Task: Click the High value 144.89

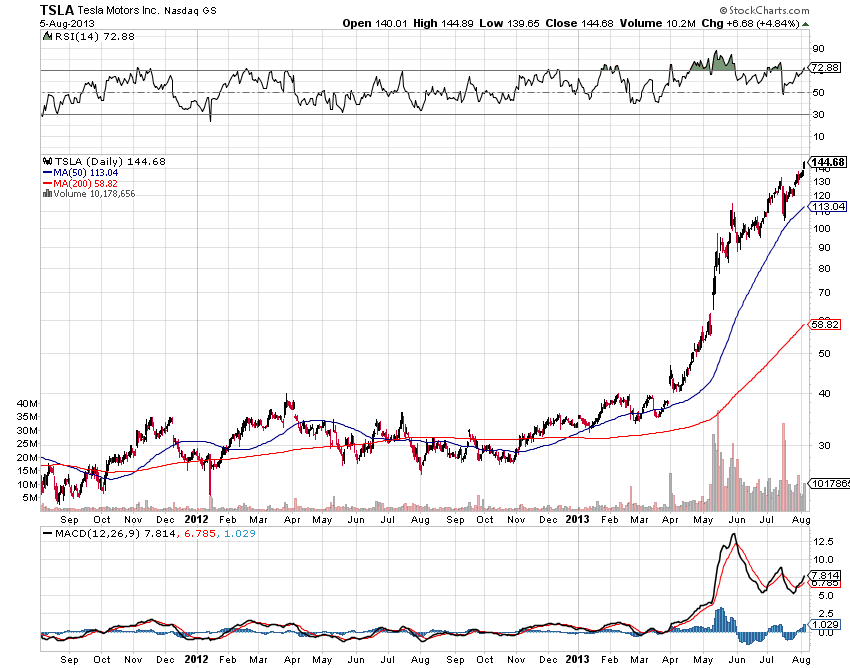Action: point(456,23)
